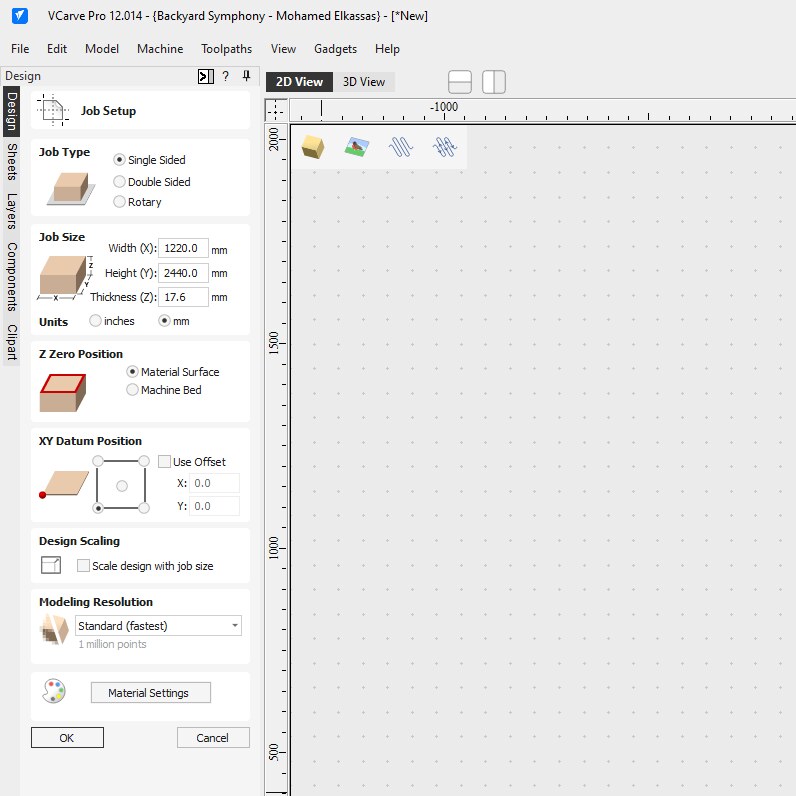Click the Z Zero Position block image
Image resolution: width=796 pixels, height=796 pixels.
point(63,392)
